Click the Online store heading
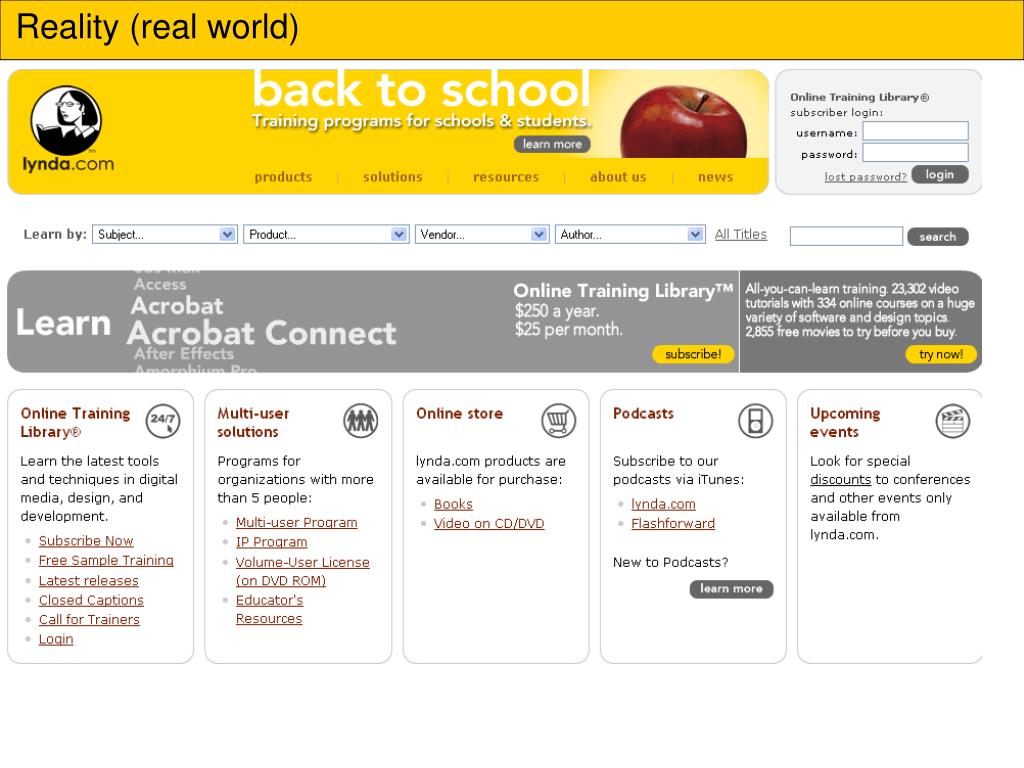 click(x=460, y=413)
